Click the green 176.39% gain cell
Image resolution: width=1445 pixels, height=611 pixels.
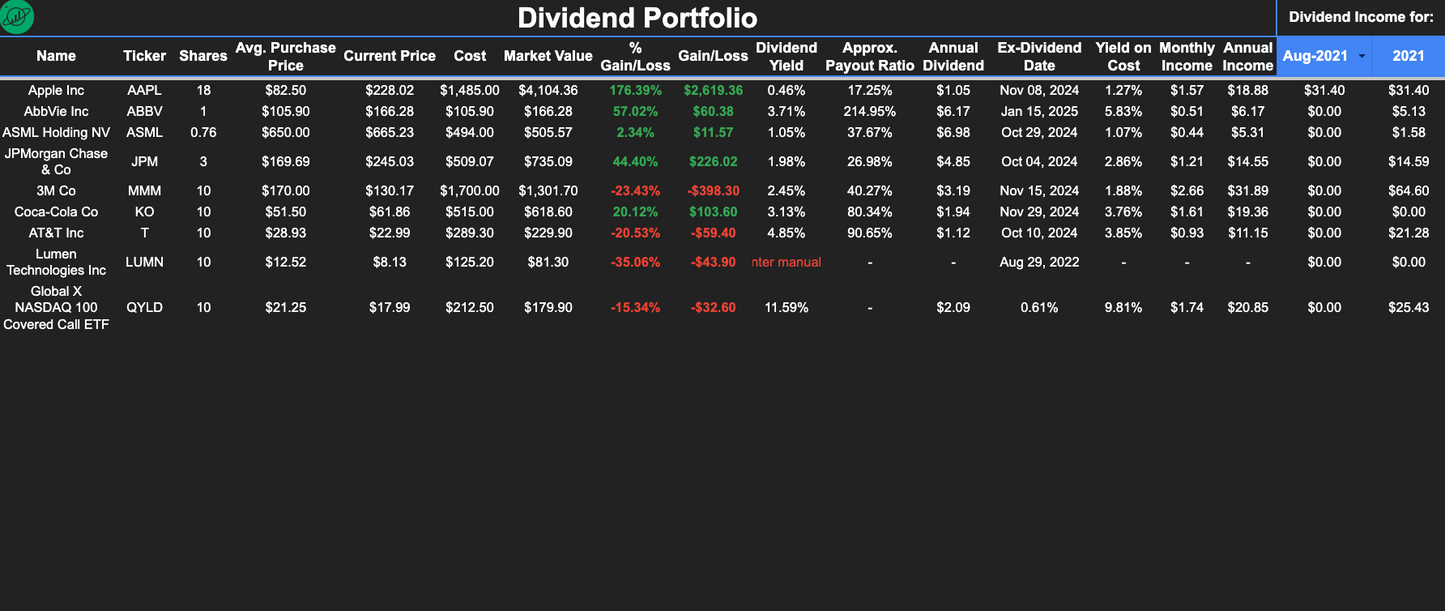coord(633,90)
